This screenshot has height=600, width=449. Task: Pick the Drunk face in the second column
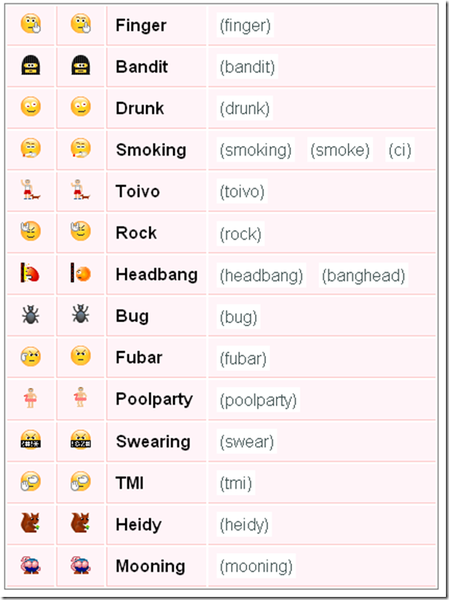click(81, 107)
